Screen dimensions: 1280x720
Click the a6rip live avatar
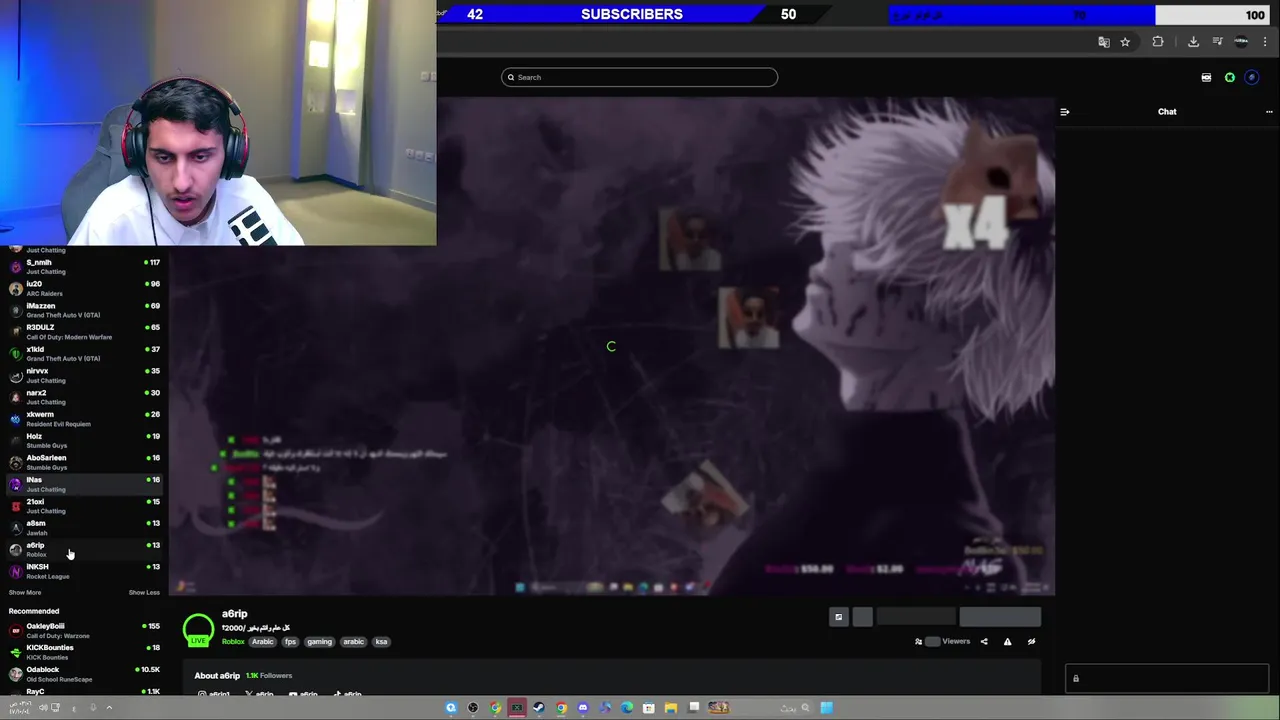tap(198, 629)
